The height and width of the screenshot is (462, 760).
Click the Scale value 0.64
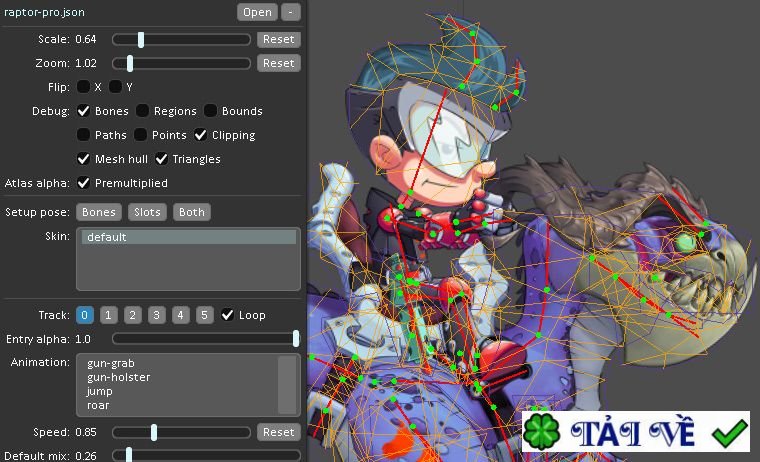(x=86, y=39)
